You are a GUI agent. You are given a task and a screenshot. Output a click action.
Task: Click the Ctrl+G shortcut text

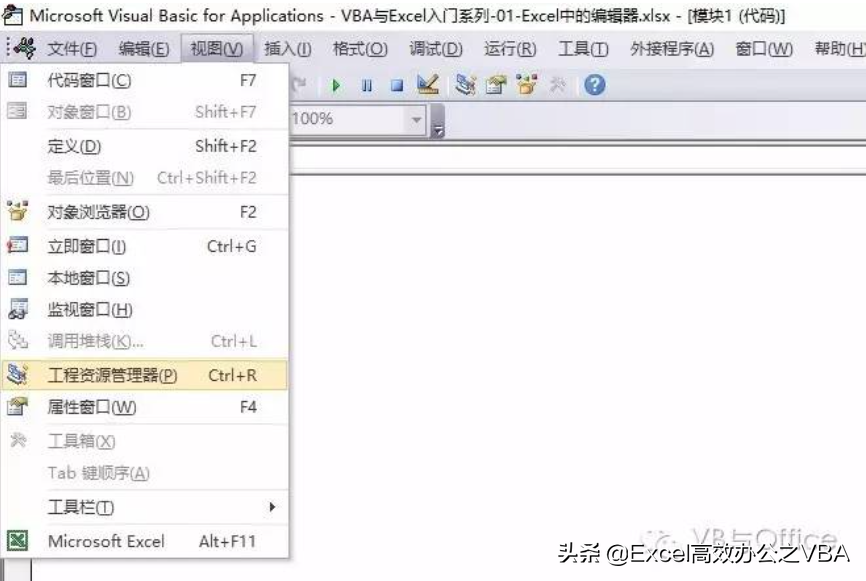[231, 246]
